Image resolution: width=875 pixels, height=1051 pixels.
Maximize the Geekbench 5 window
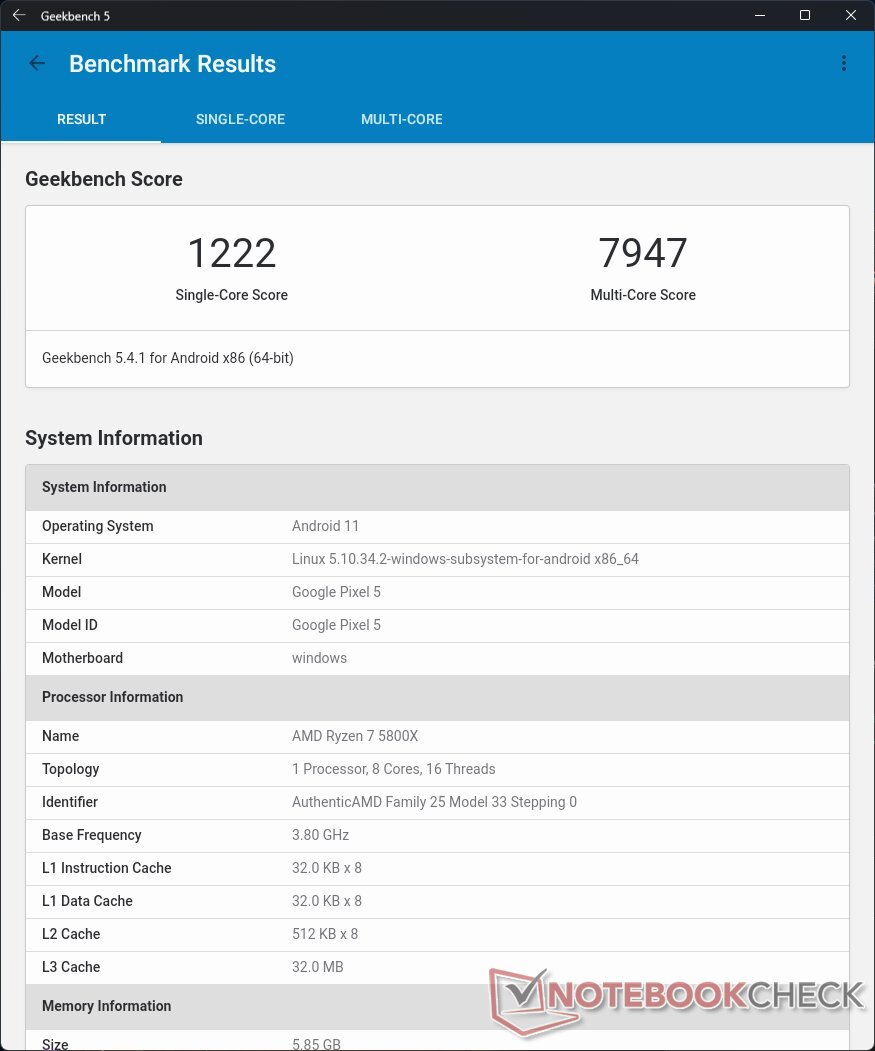805,15
